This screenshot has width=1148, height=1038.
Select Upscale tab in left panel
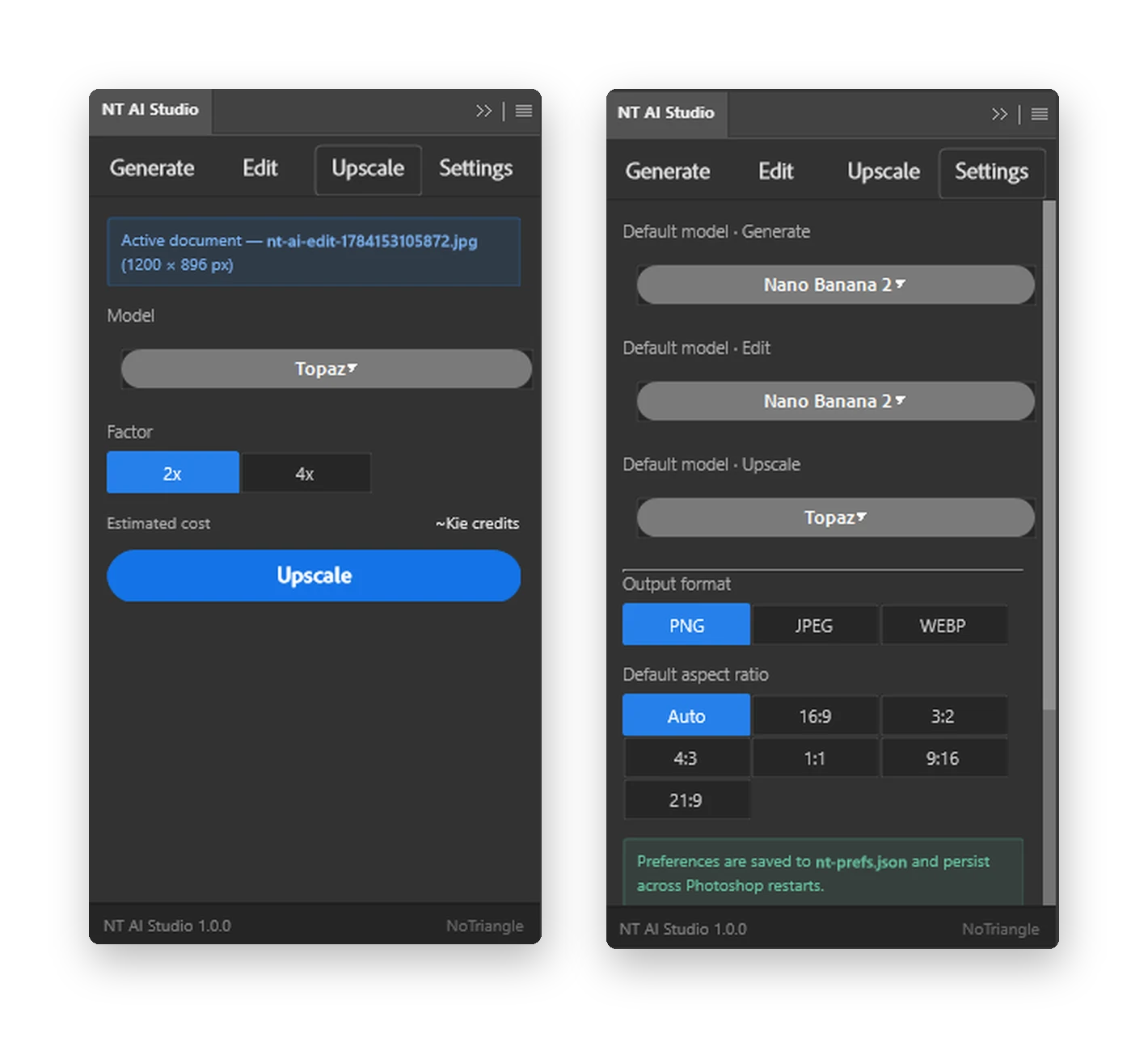(x=368, y=169)
